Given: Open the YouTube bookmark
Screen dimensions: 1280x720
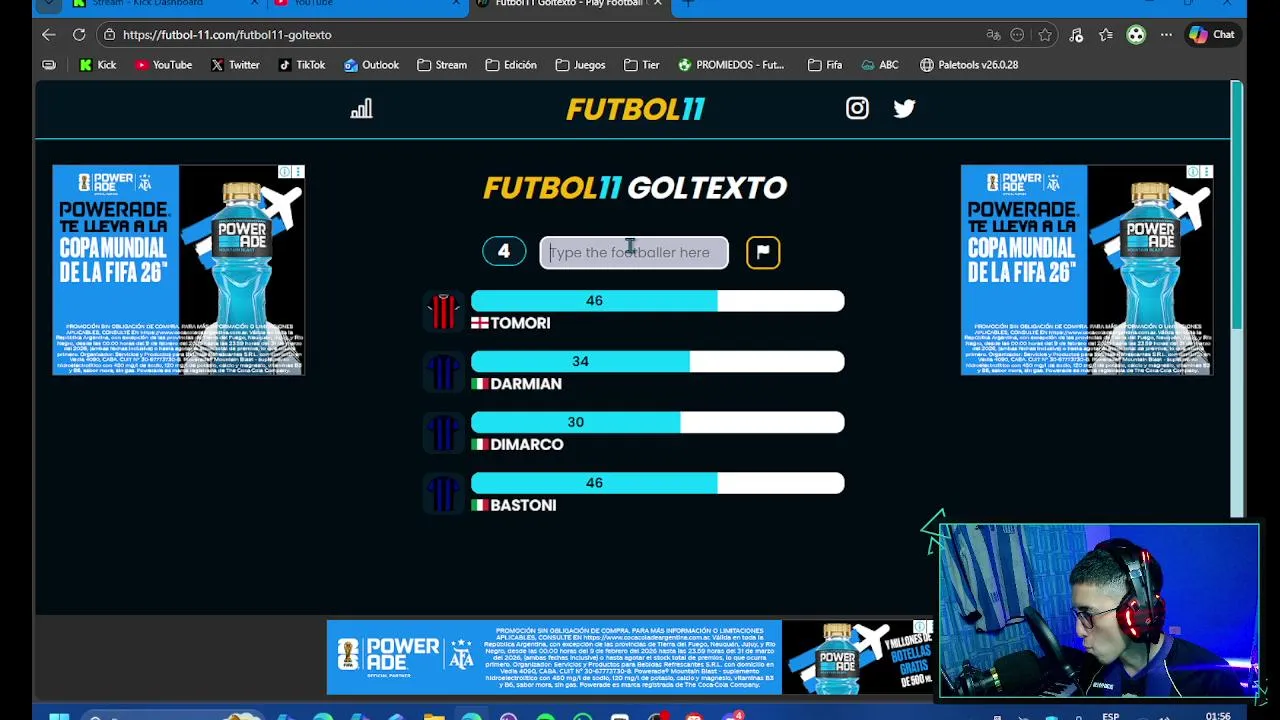Looking at the screenshot, I should point(163,65).
